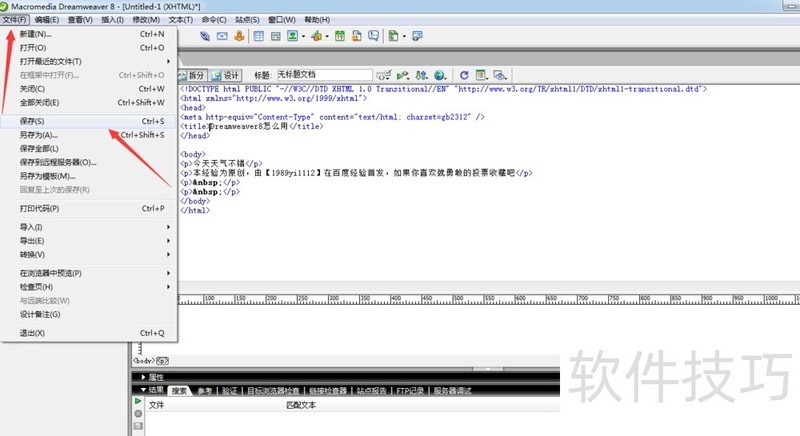Choose 保存(S) from File menu
Image resolution: width=800 pixels, height=436 pixels.
coord(89,121)
